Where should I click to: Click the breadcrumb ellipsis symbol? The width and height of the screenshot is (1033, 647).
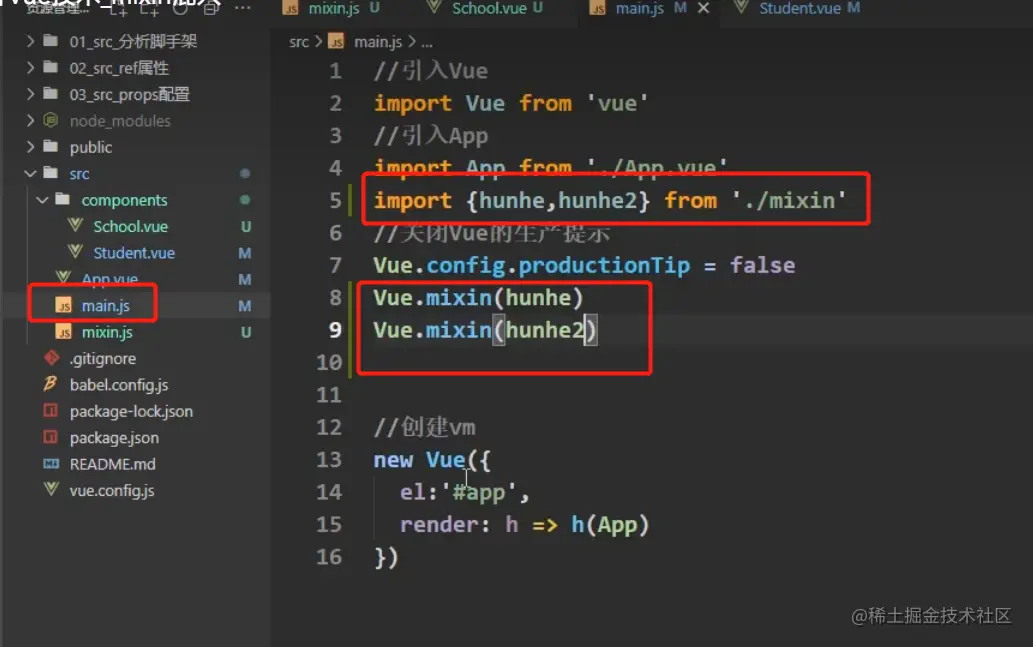click(427, 43)
